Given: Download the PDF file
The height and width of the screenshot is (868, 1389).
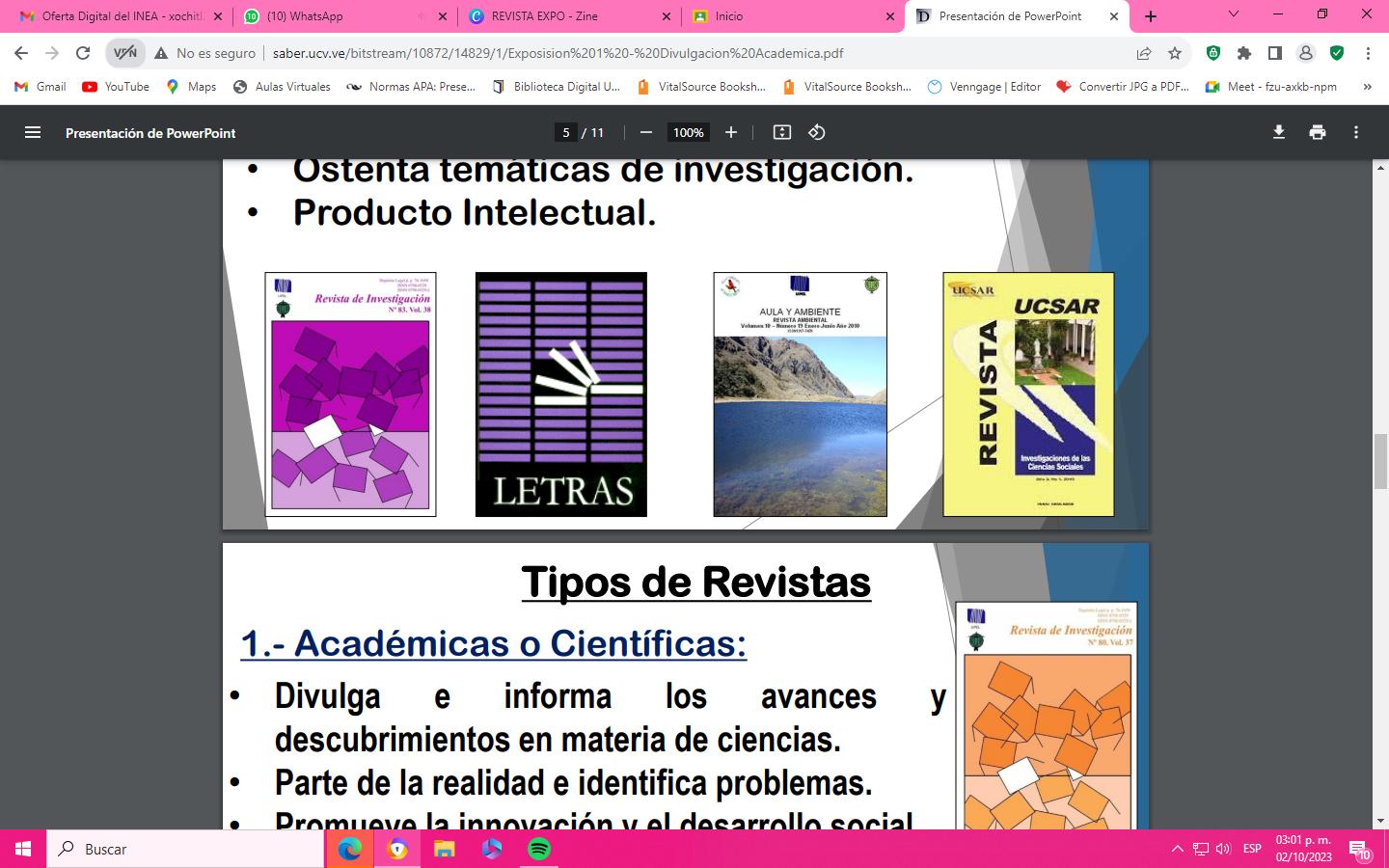Looking at the screenshot, I should (1279, 132).
